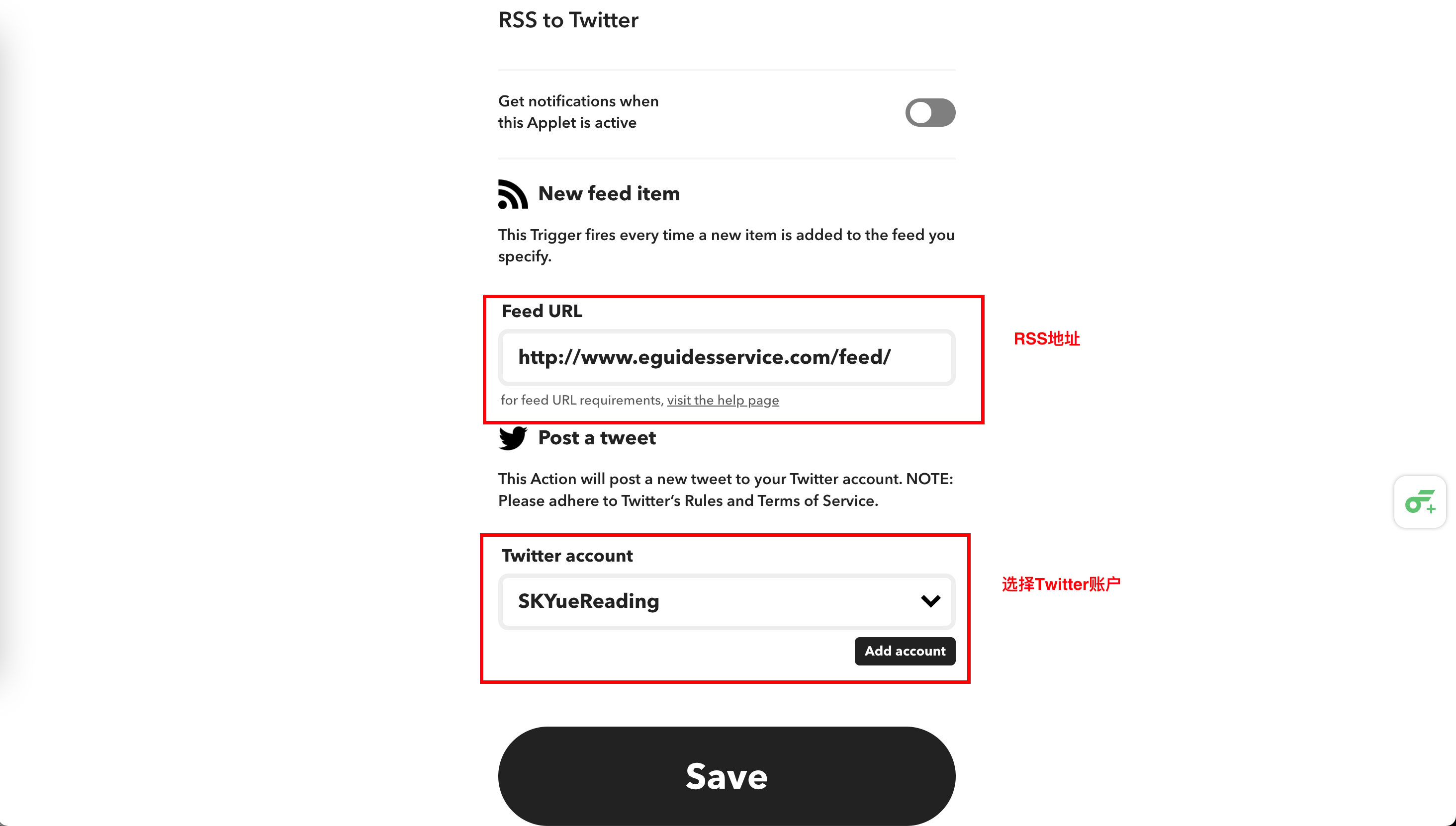Visit the help page link
Image resolution: width=1456 pixels, height=826 pixels.
(723, 400)
